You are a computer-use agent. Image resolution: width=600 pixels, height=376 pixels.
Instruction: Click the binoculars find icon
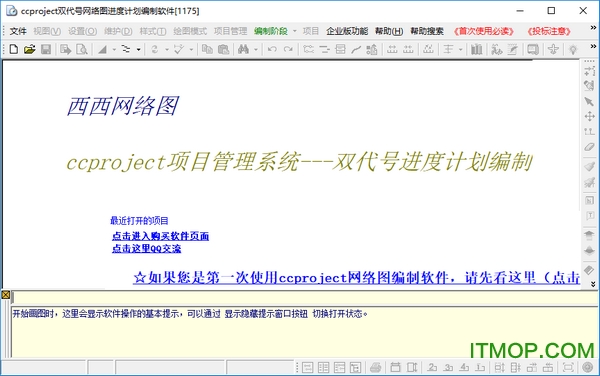pos(243,49)
